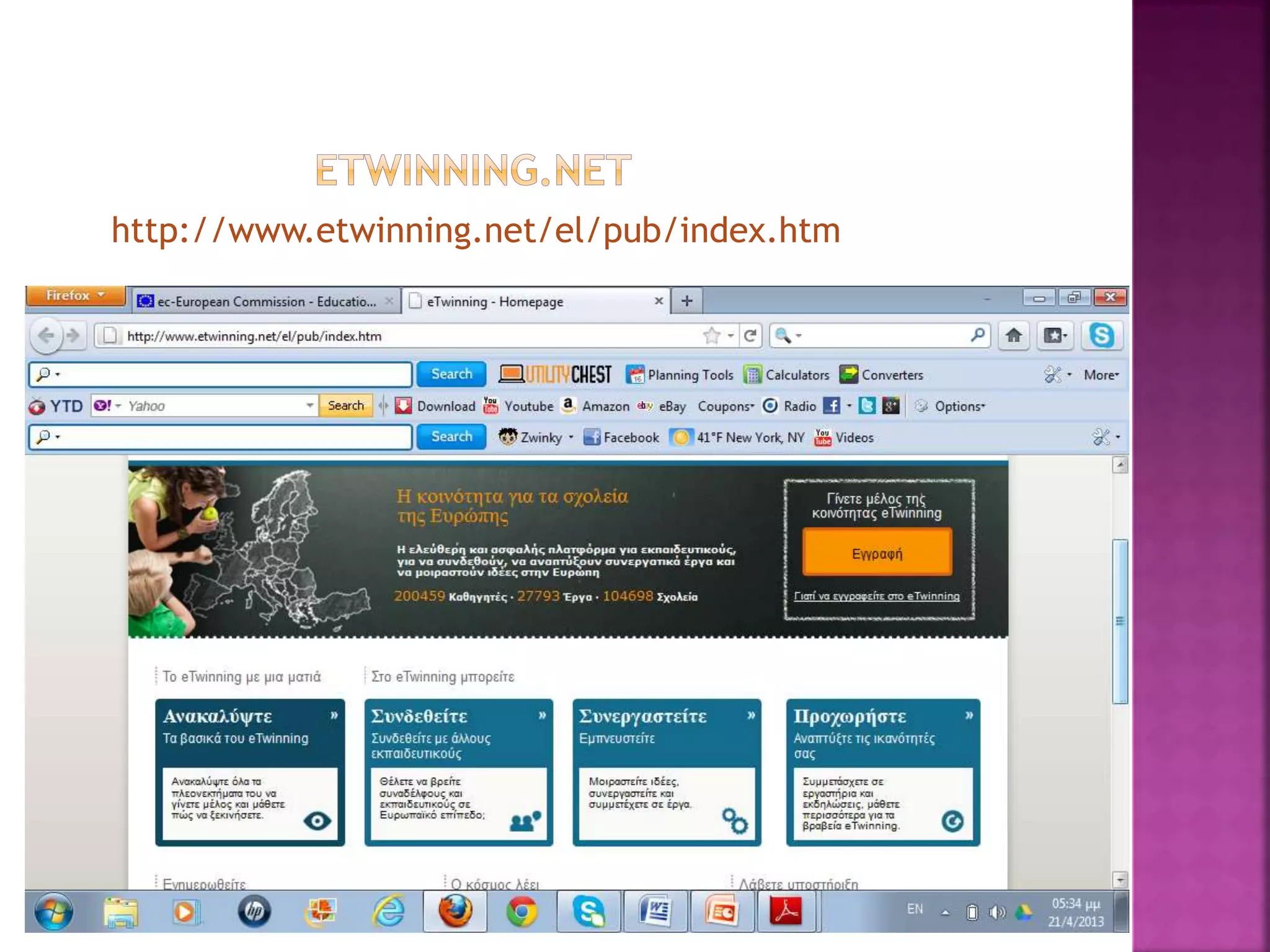The width and height of the screenshot is (1270, 952).
Task: Reload the page with the refresh icon
Action: point(750,336)
